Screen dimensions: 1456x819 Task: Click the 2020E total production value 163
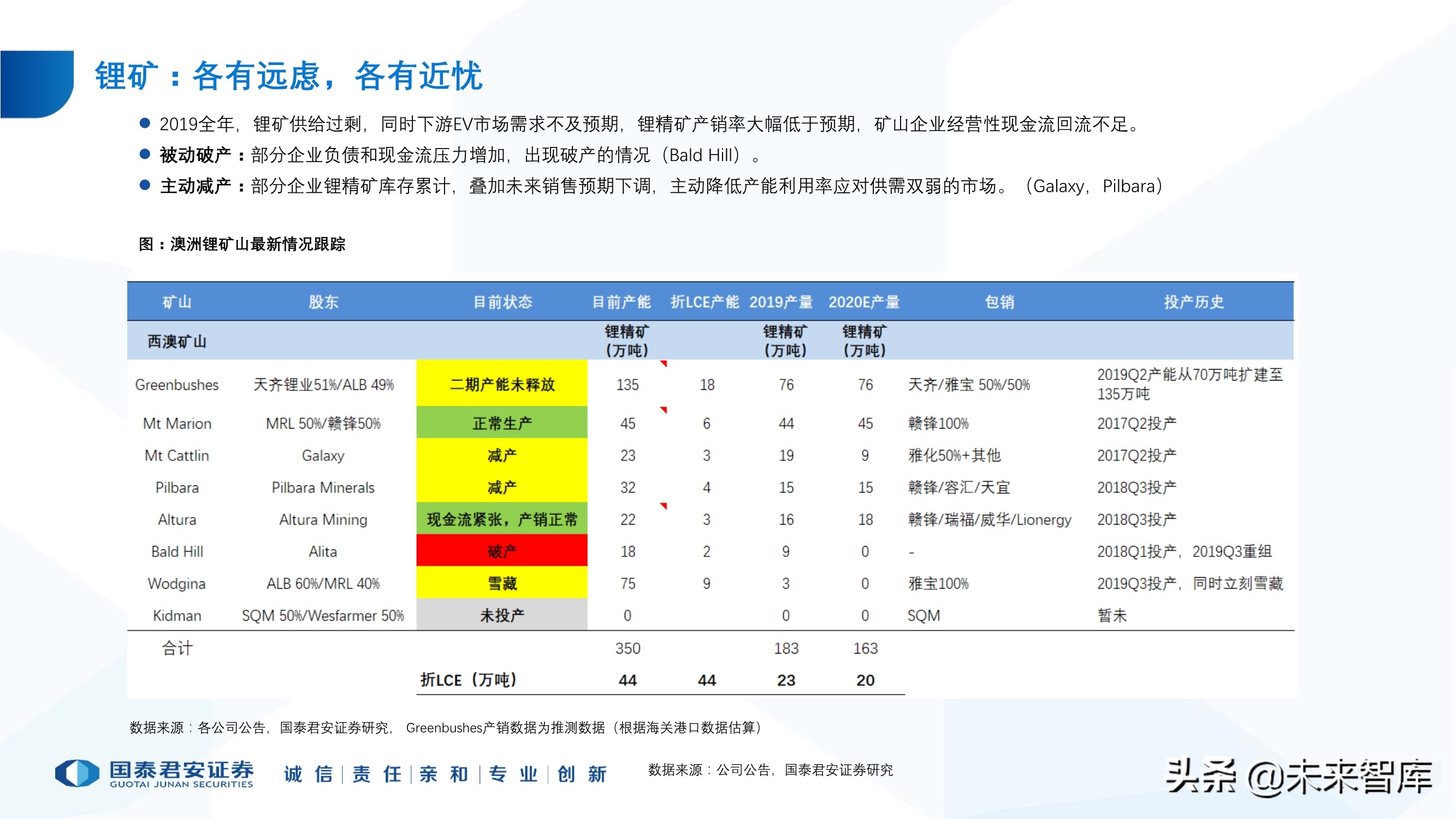(865, 648)
